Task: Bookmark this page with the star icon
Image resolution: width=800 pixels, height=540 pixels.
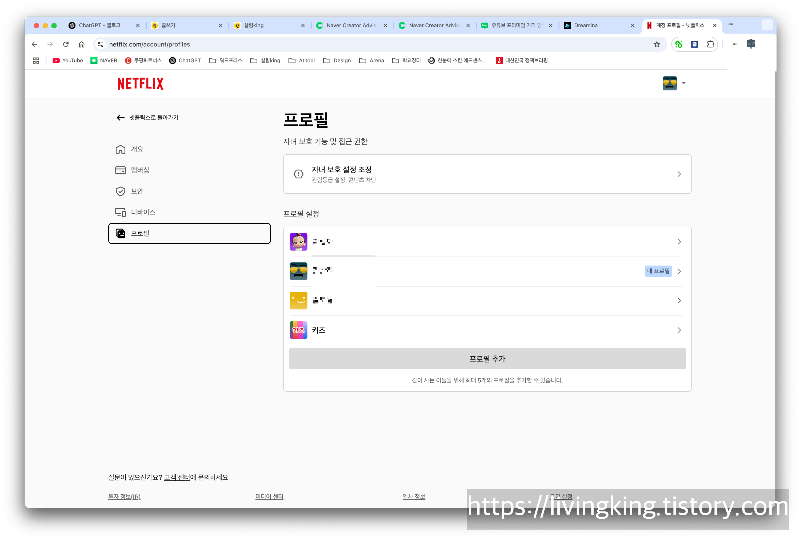Action: click(657, 44)
